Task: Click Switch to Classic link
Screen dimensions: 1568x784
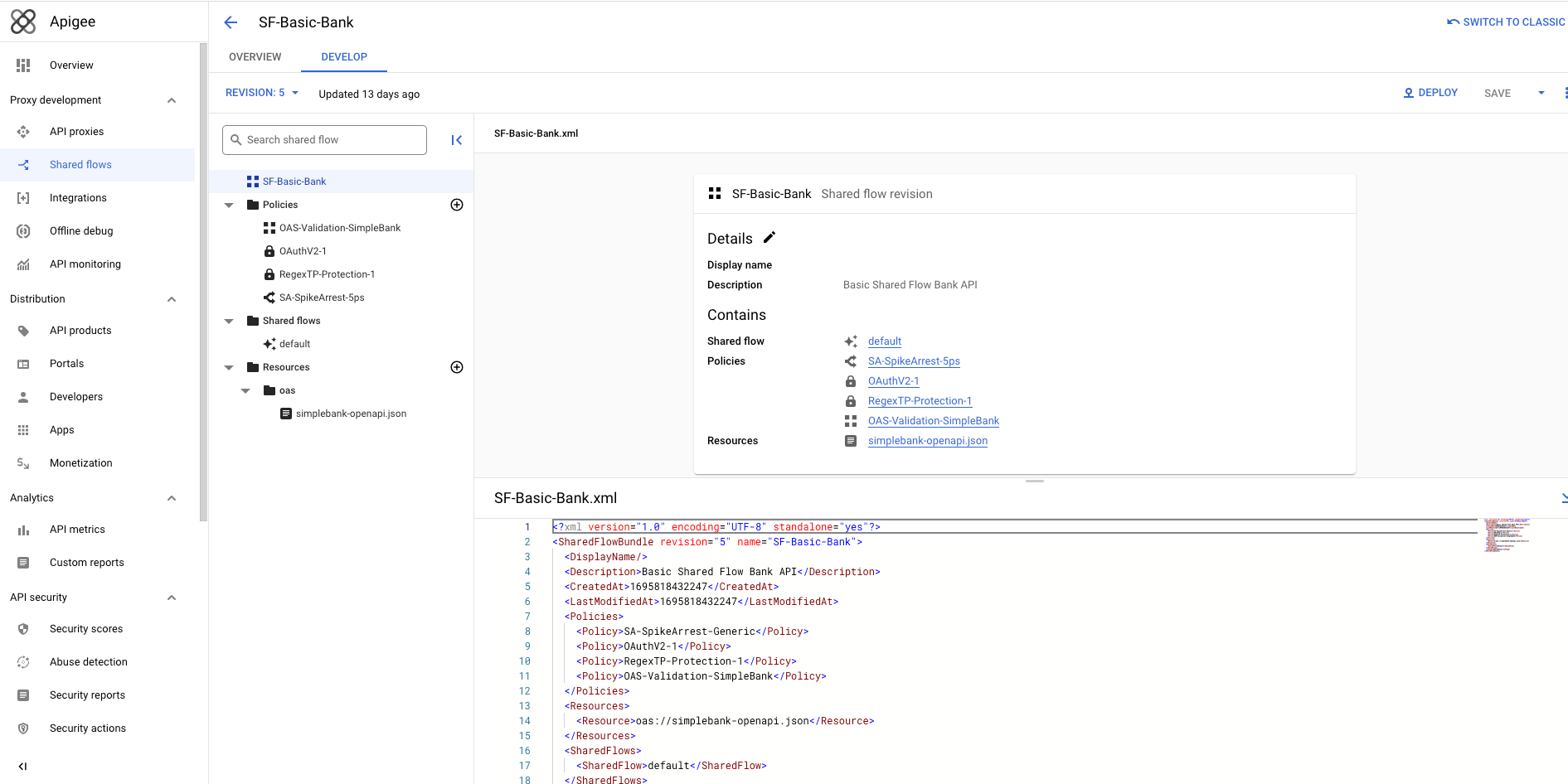Action: [x=1506, y=22]
